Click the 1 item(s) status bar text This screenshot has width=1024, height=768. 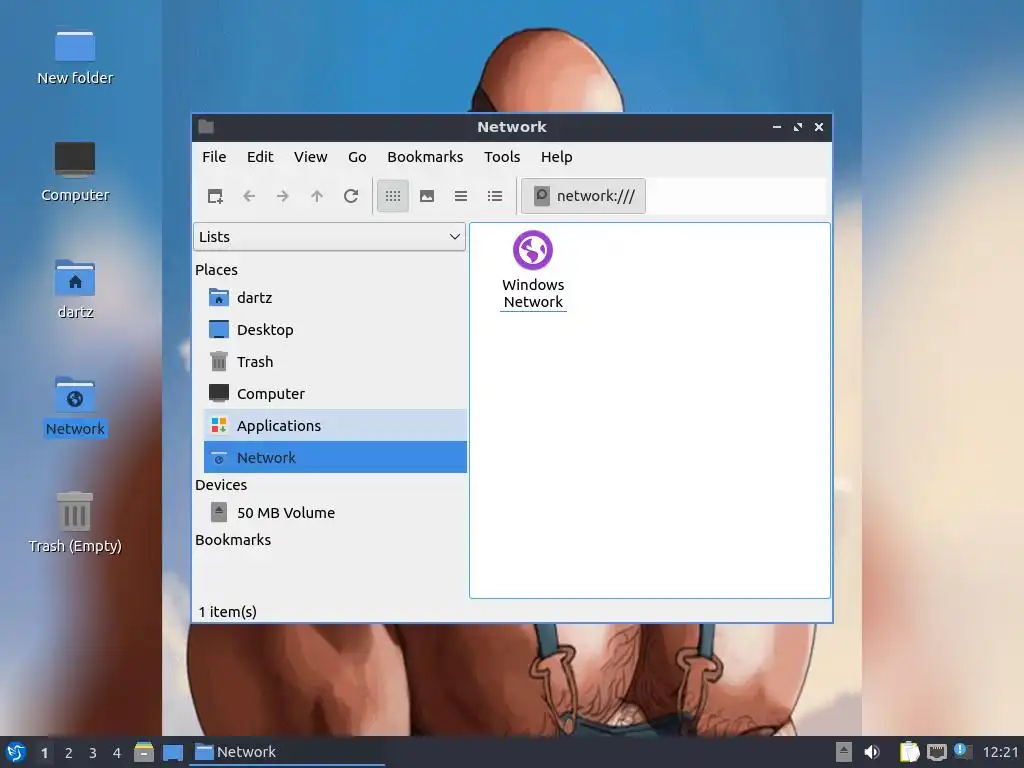[x=227, y=612]
